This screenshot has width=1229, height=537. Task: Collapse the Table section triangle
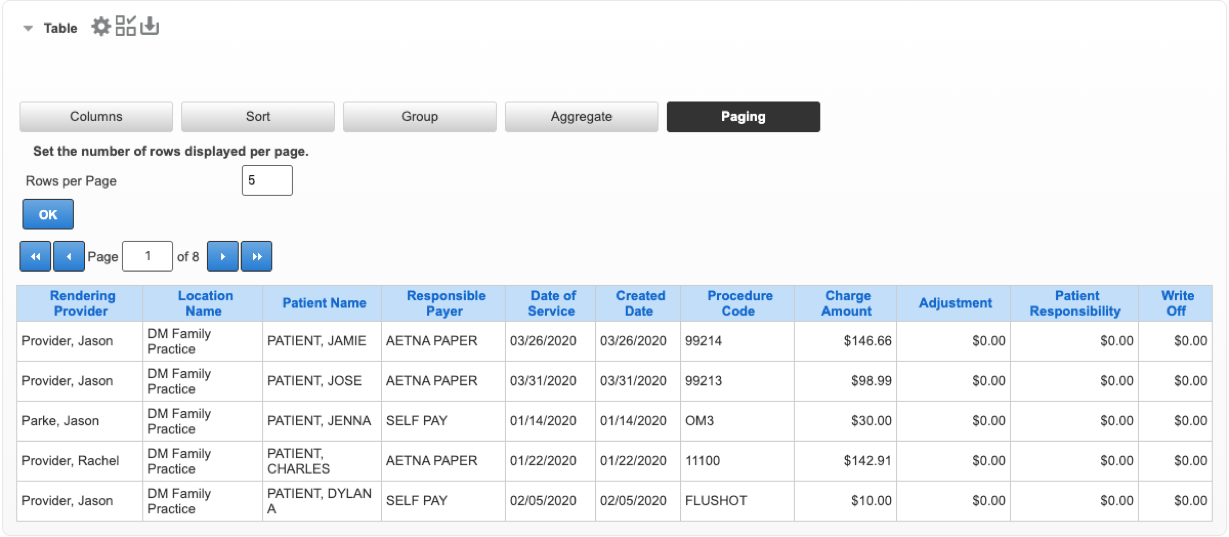click(28, 29)
